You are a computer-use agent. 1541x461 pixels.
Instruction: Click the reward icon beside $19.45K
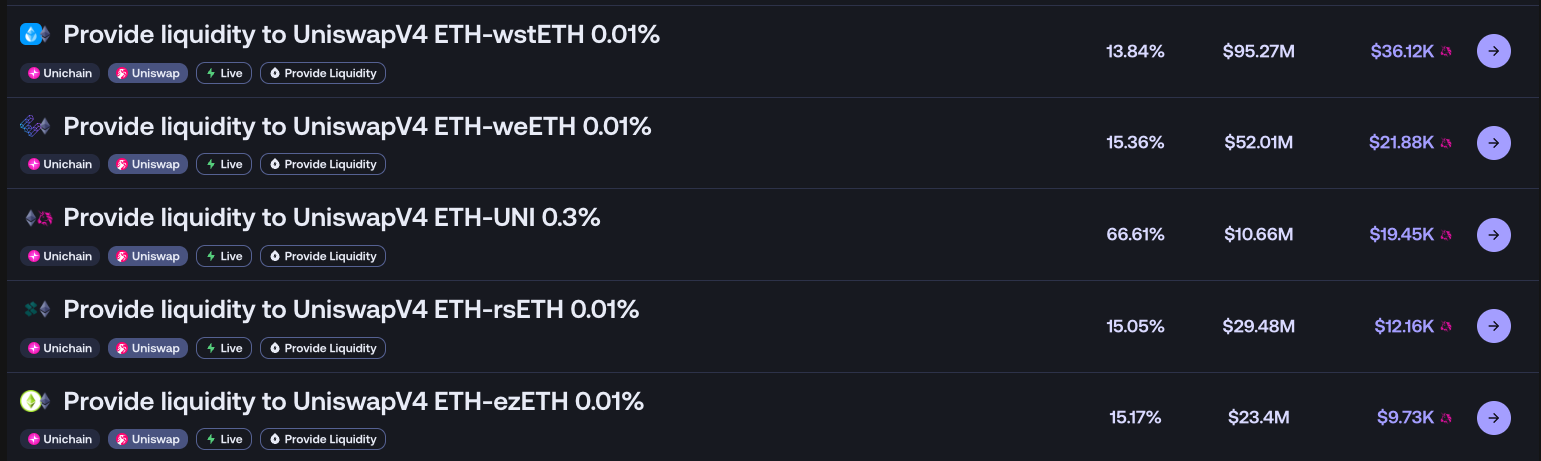click(x=1446, y=235)
